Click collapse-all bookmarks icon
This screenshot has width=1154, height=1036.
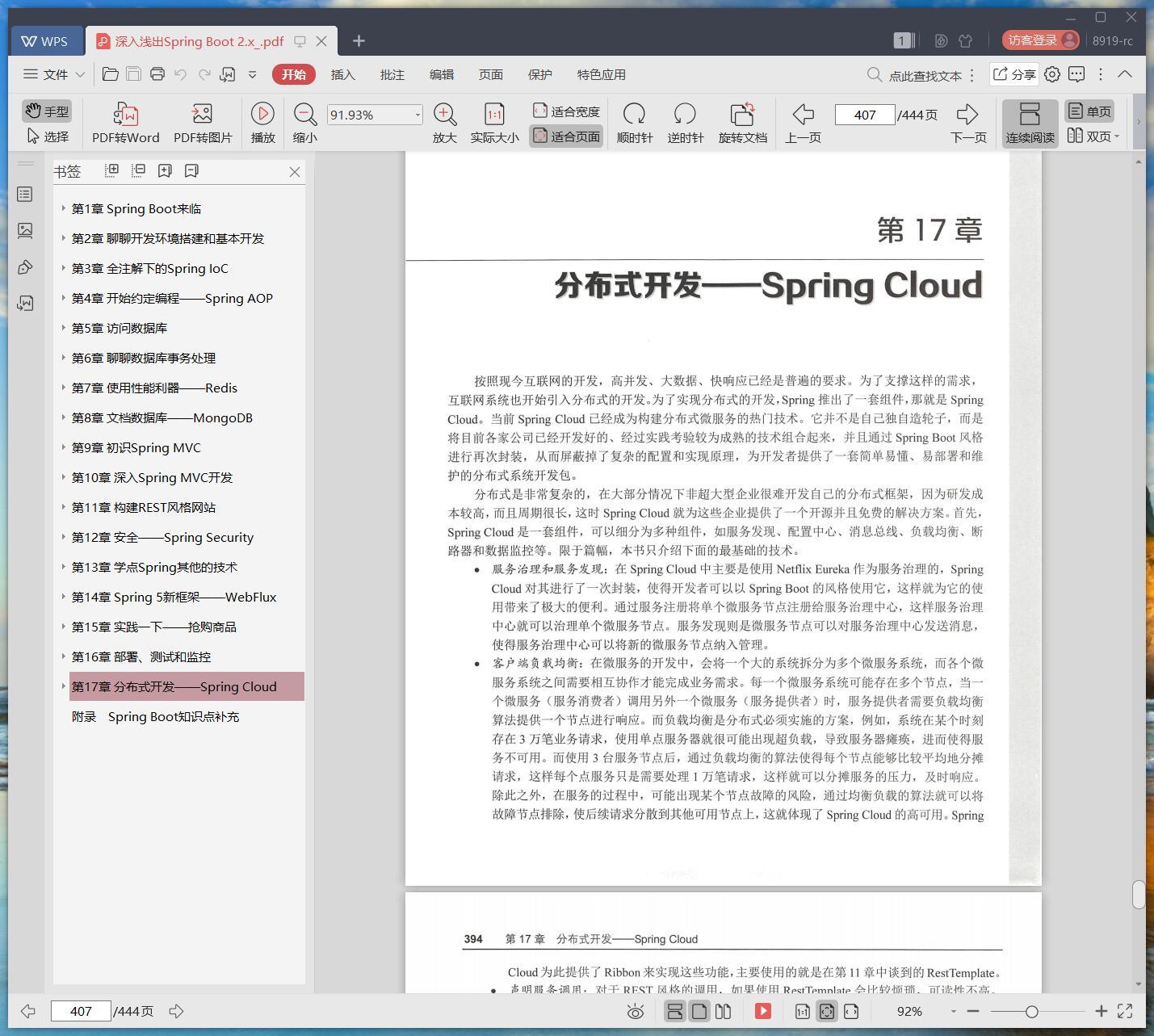click(x=139, y=170)
